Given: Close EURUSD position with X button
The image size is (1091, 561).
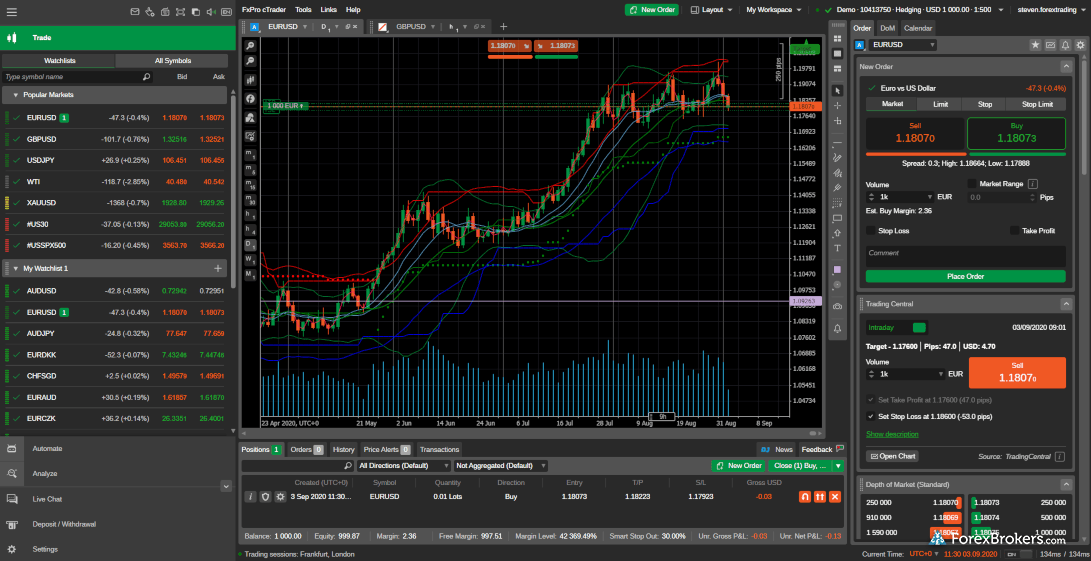Looking at the screenshot, I should 836,497.
